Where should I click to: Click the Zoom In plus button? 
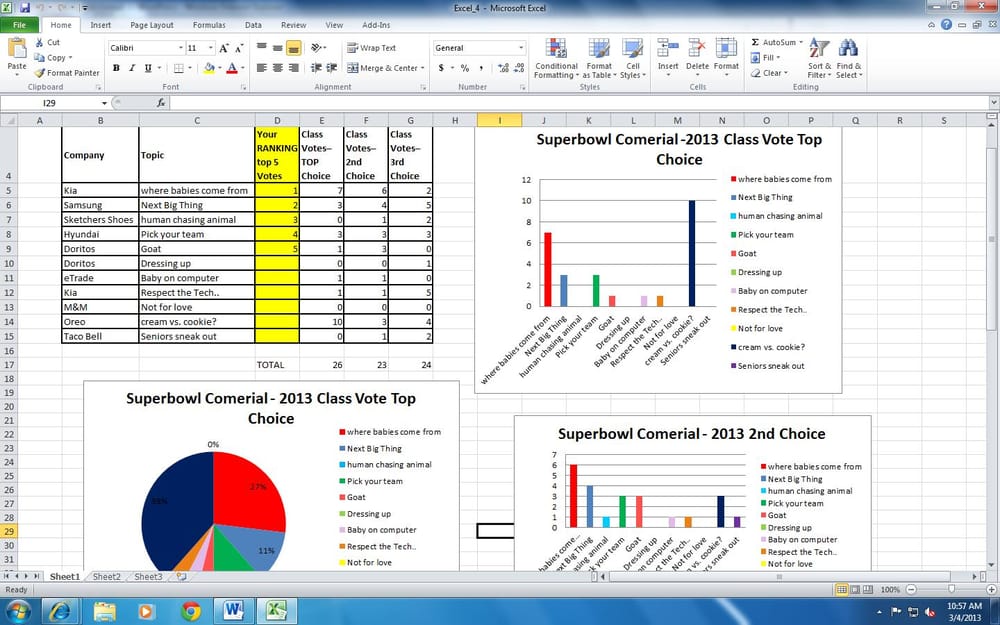[x=989, y=589]
